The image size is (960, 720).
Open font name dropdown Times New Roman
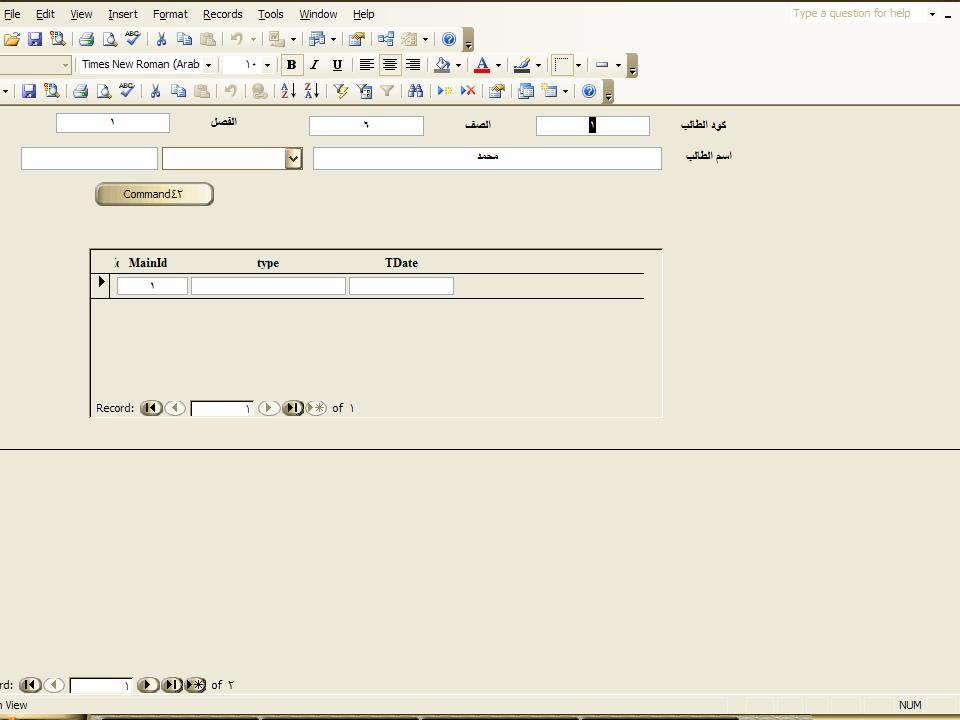coord(208,65)
